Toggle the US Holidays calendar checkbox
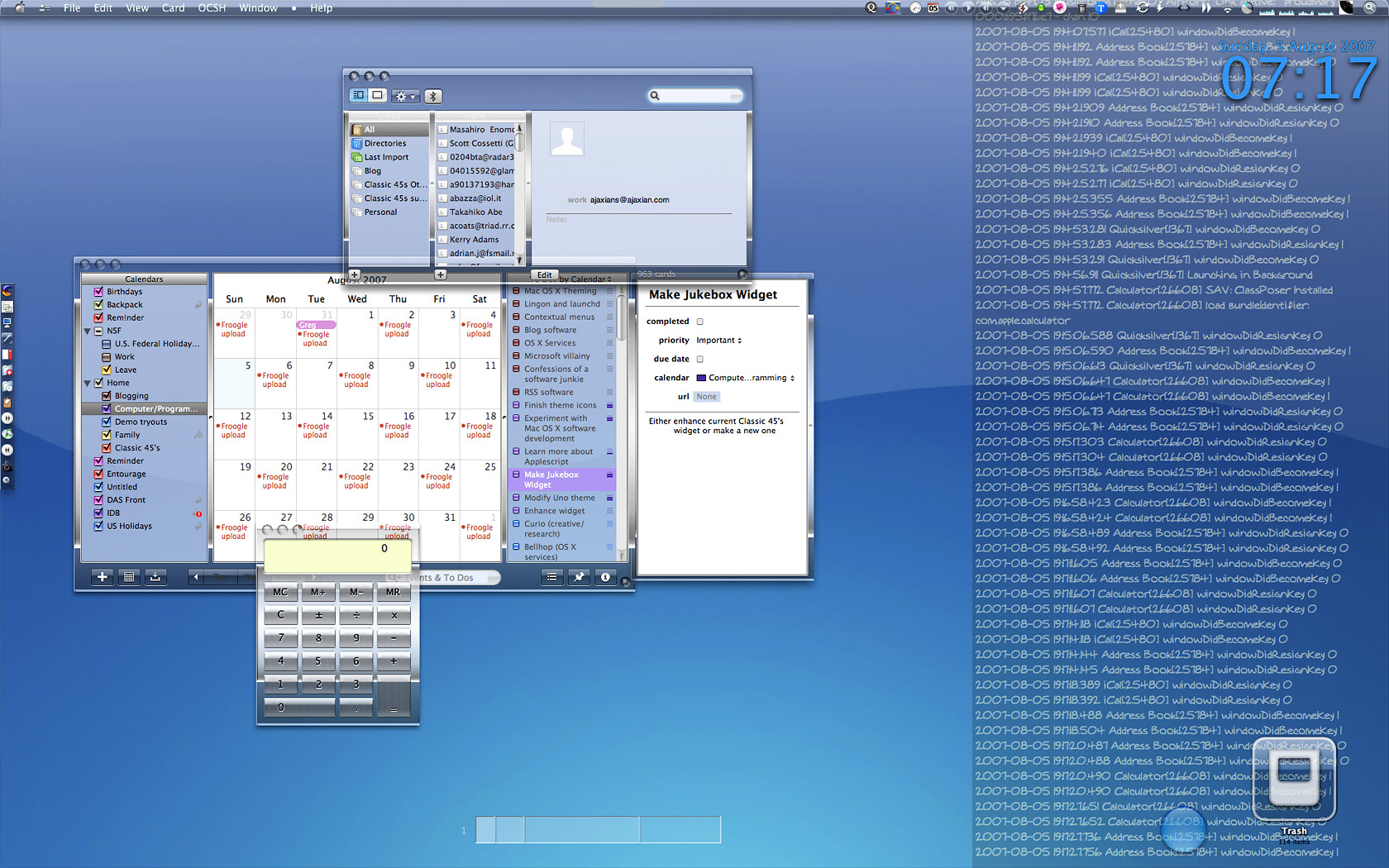This screenshot has width=1389, height=868. point(98,526)
